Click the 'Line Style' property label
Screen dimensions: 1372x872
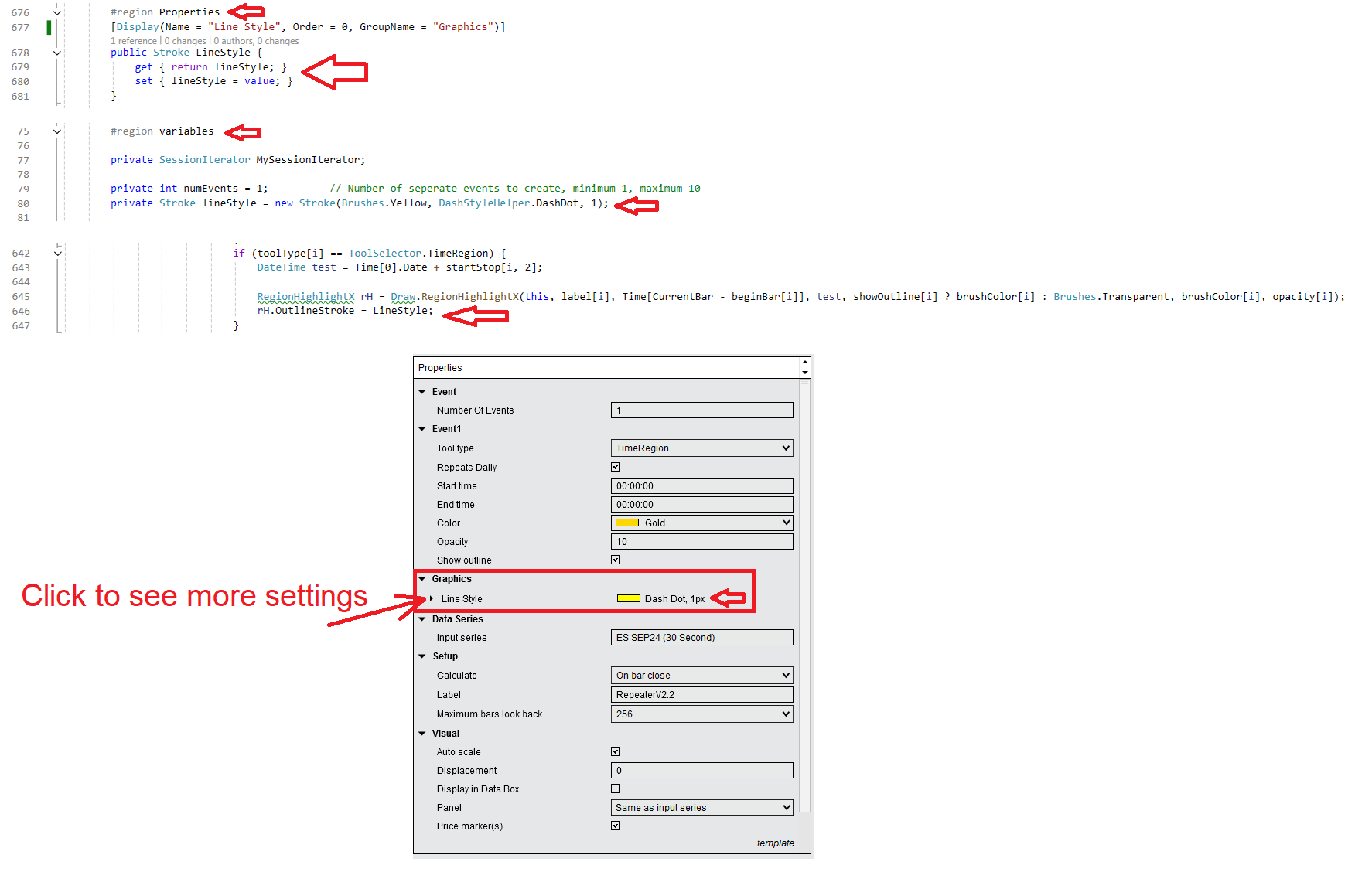pyautogui.click(x=462, y=599)
